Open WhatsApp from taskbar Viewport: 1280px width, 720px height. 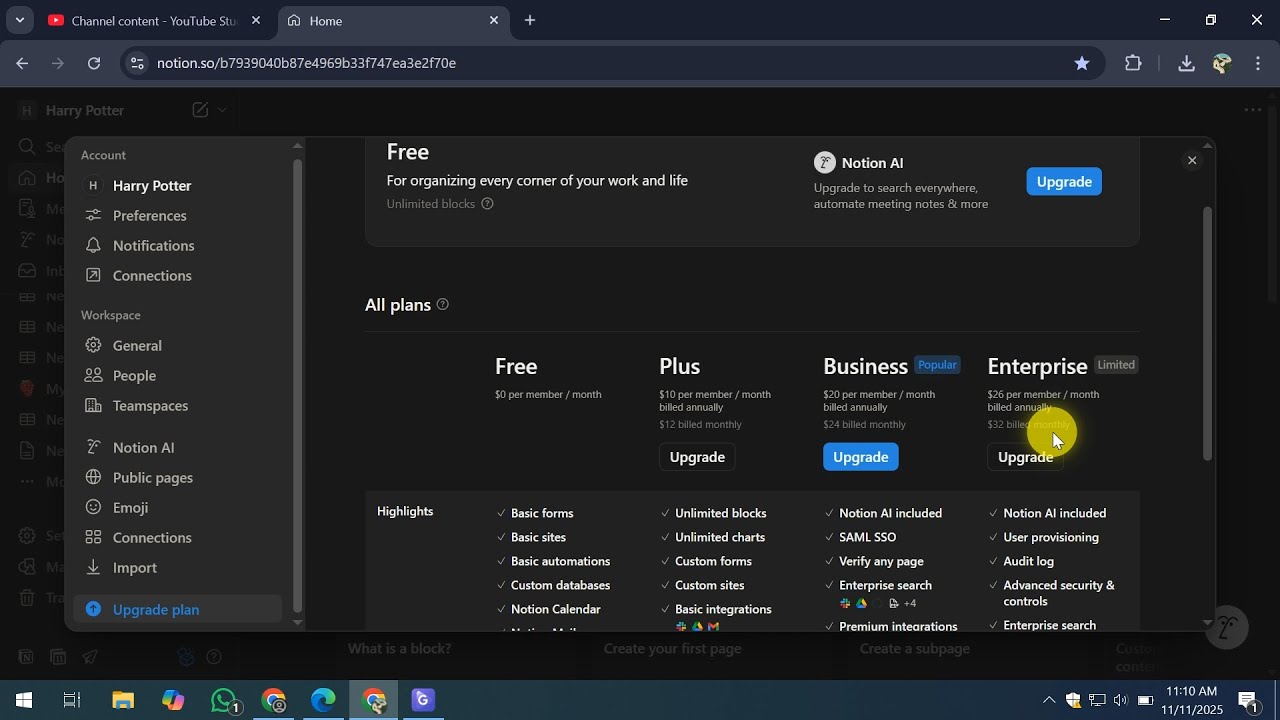click(x=225, y=700)
